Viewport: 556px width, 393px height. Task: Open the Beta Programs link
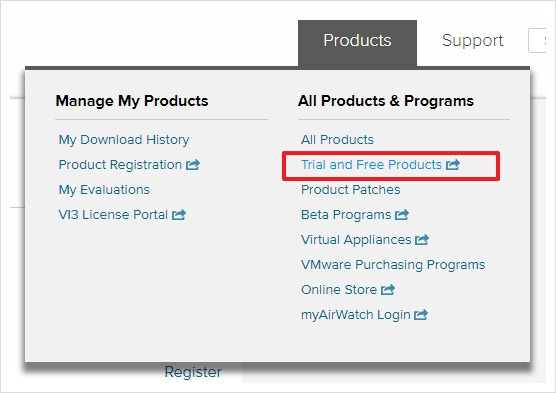346,215
